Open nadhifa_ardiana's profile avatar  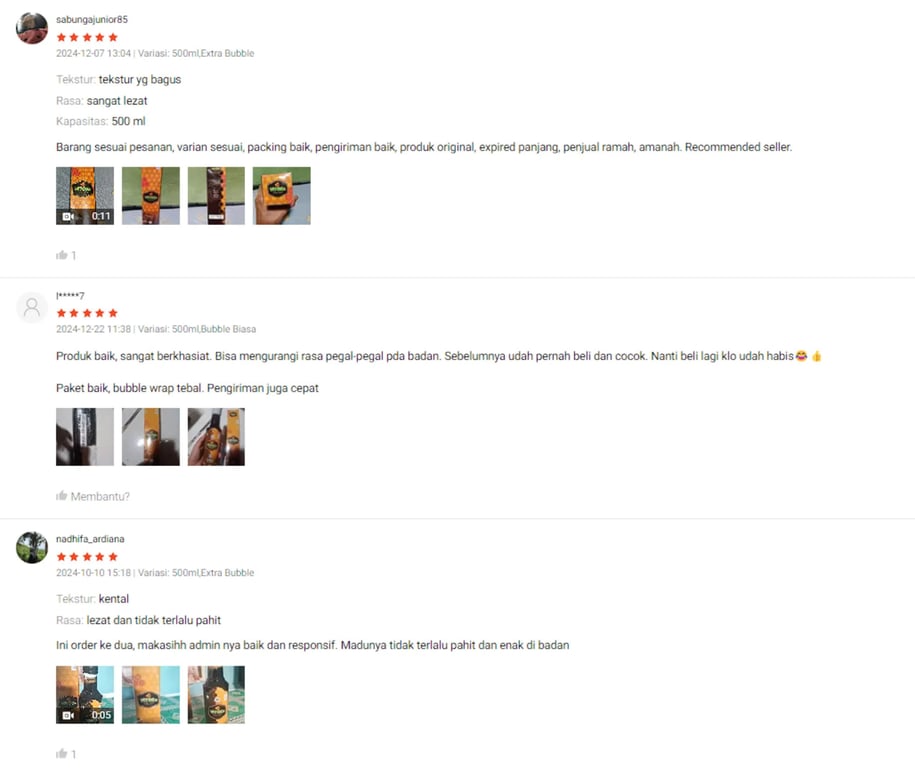tap(32, 547)
